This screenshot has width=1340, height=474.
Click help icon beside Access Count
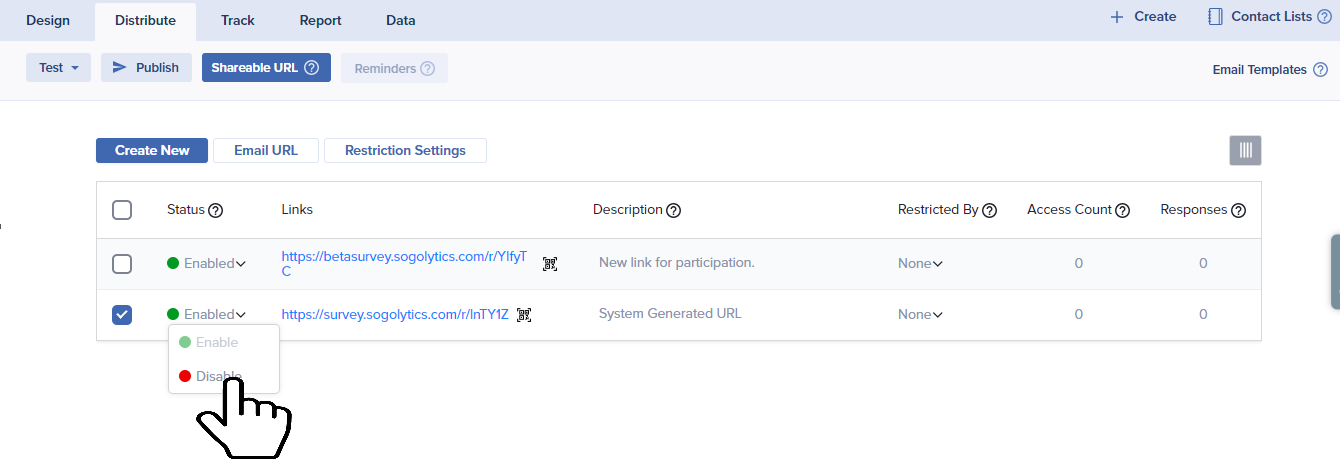pyautogui.click(x=1123, y=211)
